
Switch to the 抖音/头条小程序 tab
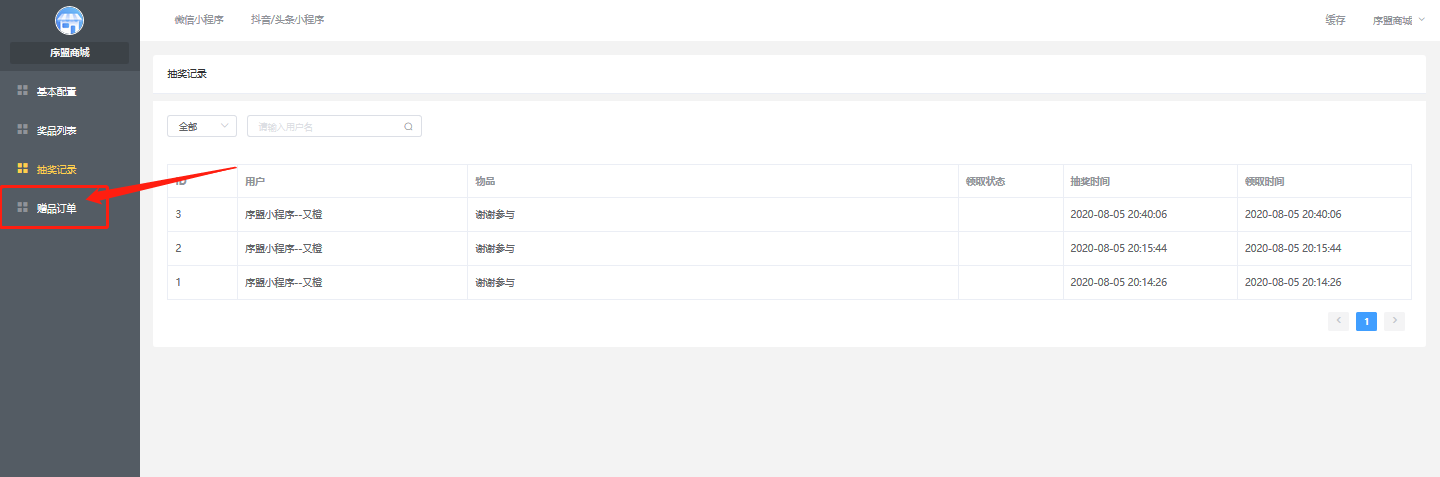click(287, 20)
